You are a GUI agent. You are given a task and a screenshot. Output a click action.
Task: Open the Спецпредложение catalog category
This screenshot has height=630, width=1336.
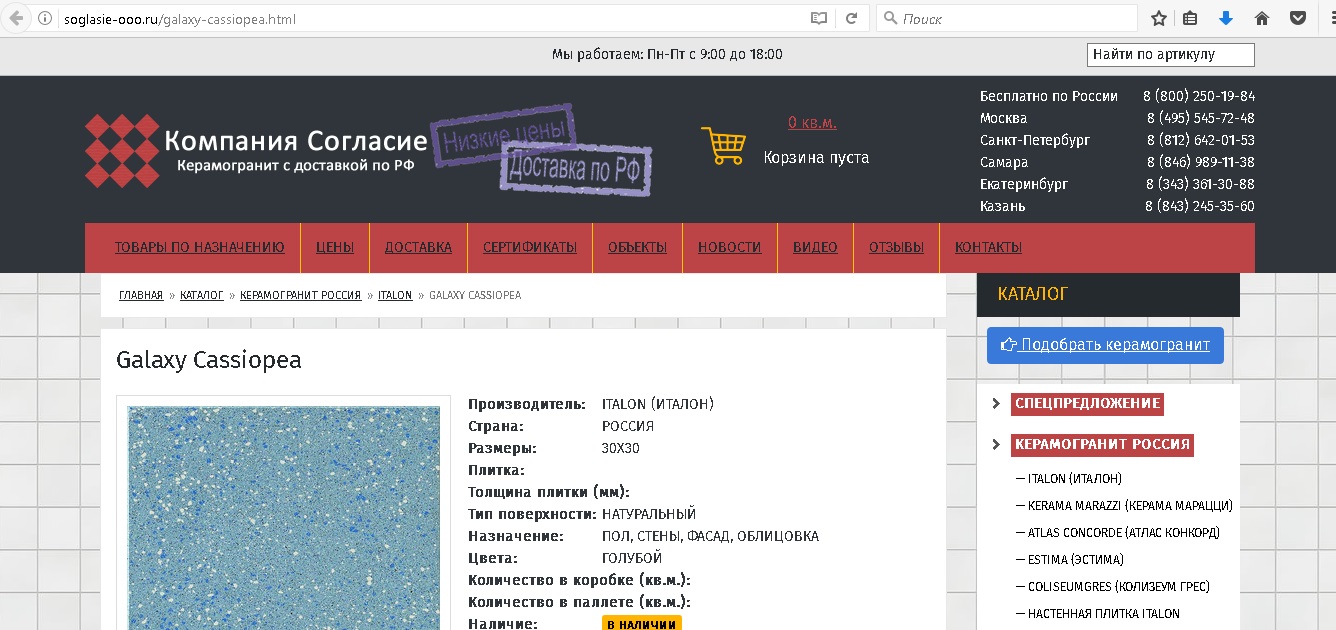click(x=1087, y=404)
